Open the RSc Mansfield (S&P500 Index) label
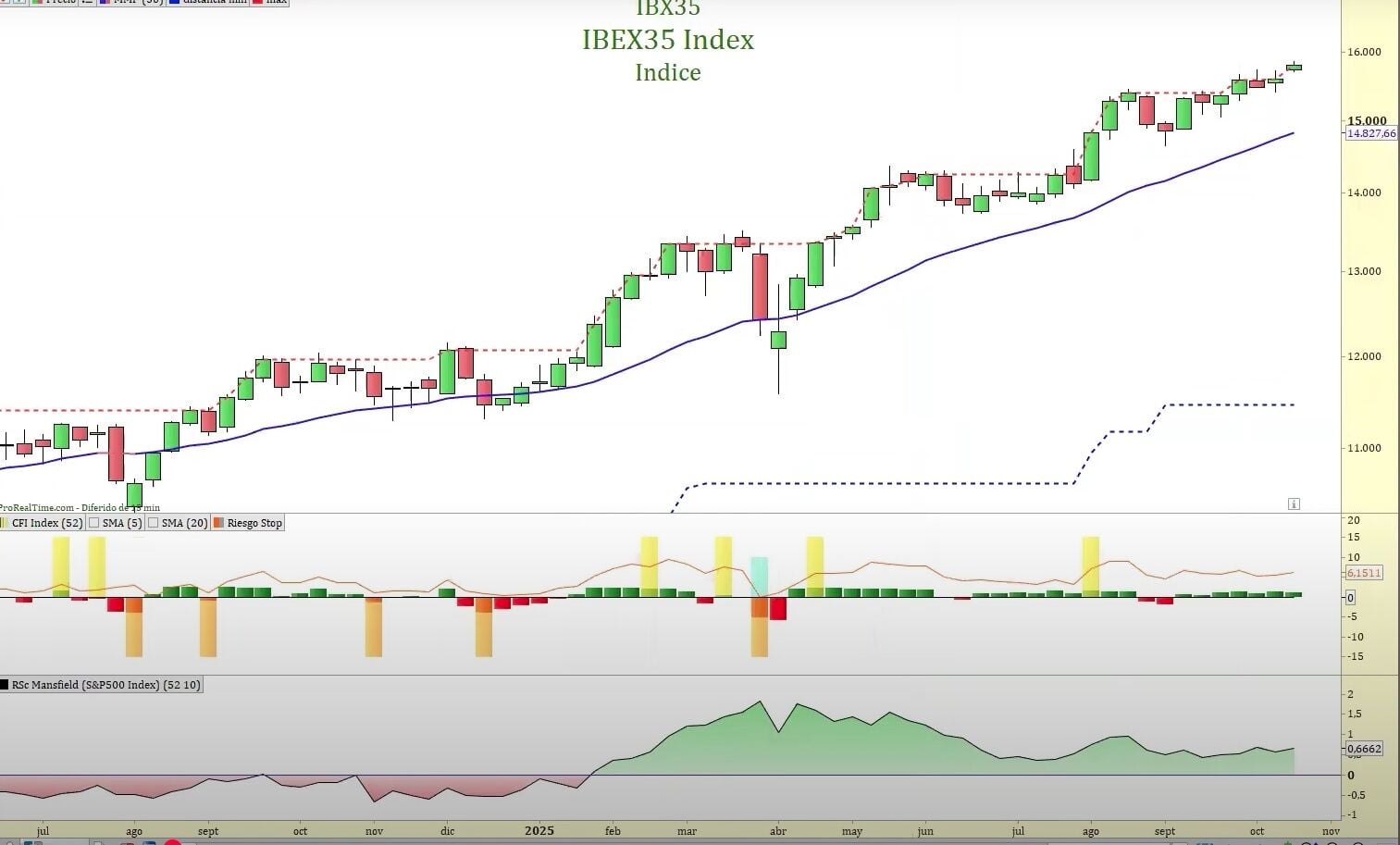The width and height of the screenshot is (1400, 845). point(105,685)
